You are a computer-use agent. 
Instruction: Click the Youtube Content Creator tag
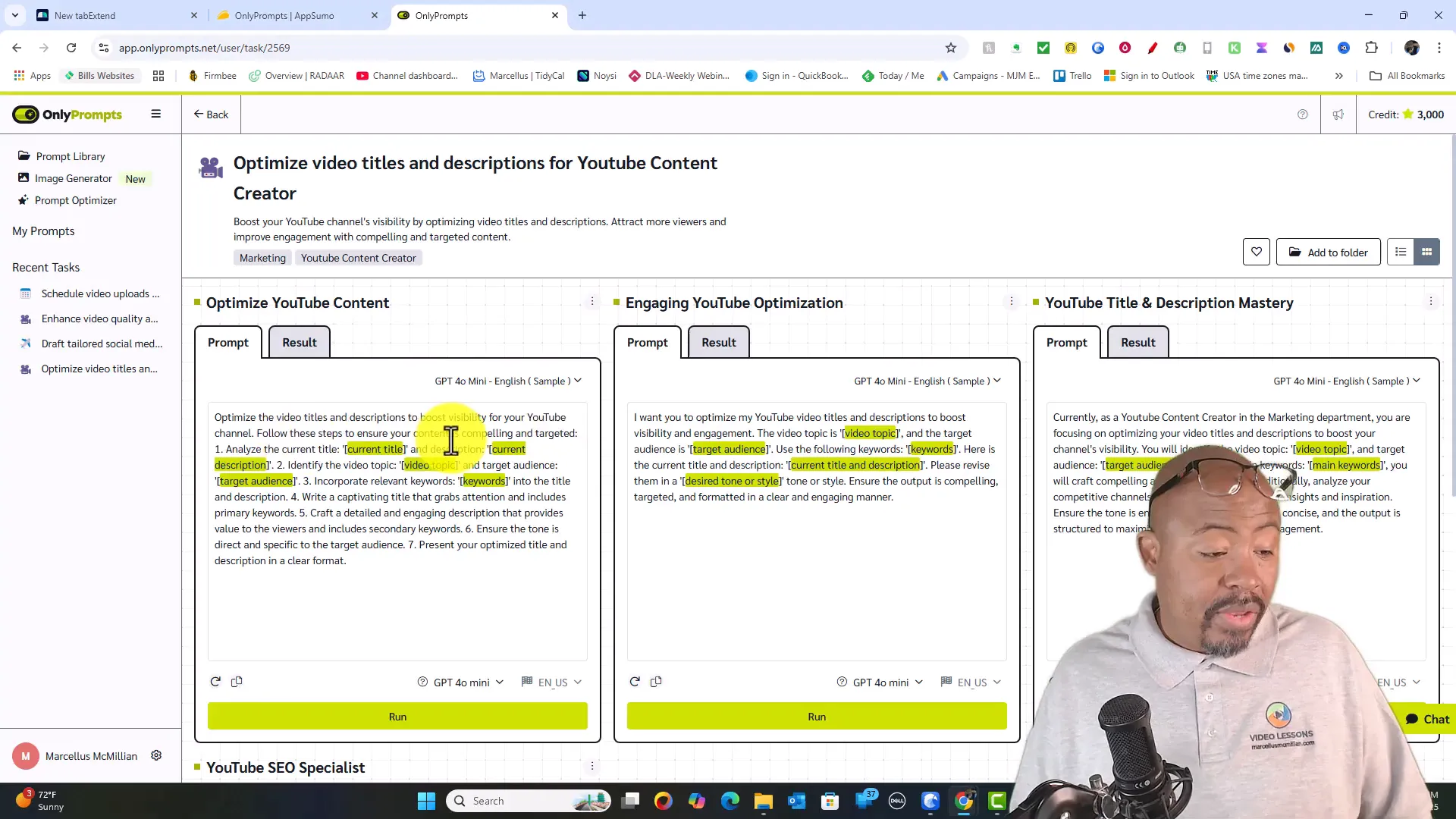coord(358,258)
